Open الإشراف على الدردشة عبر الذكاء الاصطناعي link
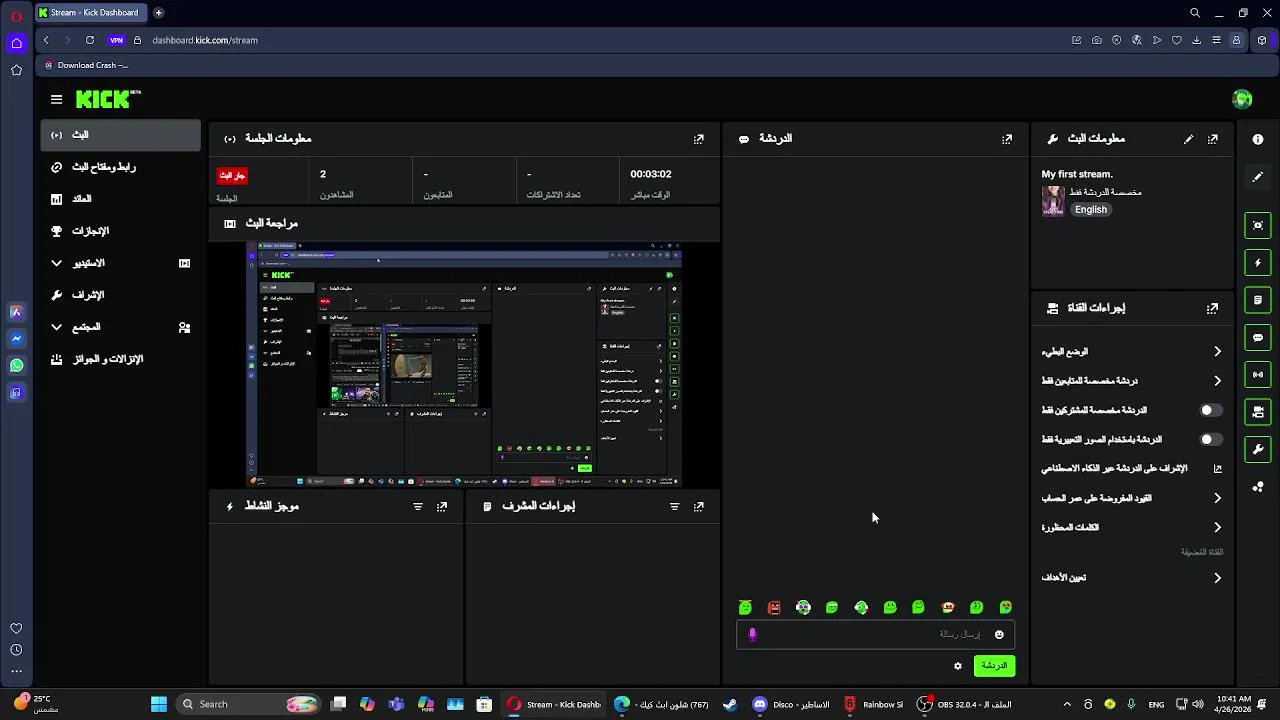1280x720 pixels. pos(1131,468)
